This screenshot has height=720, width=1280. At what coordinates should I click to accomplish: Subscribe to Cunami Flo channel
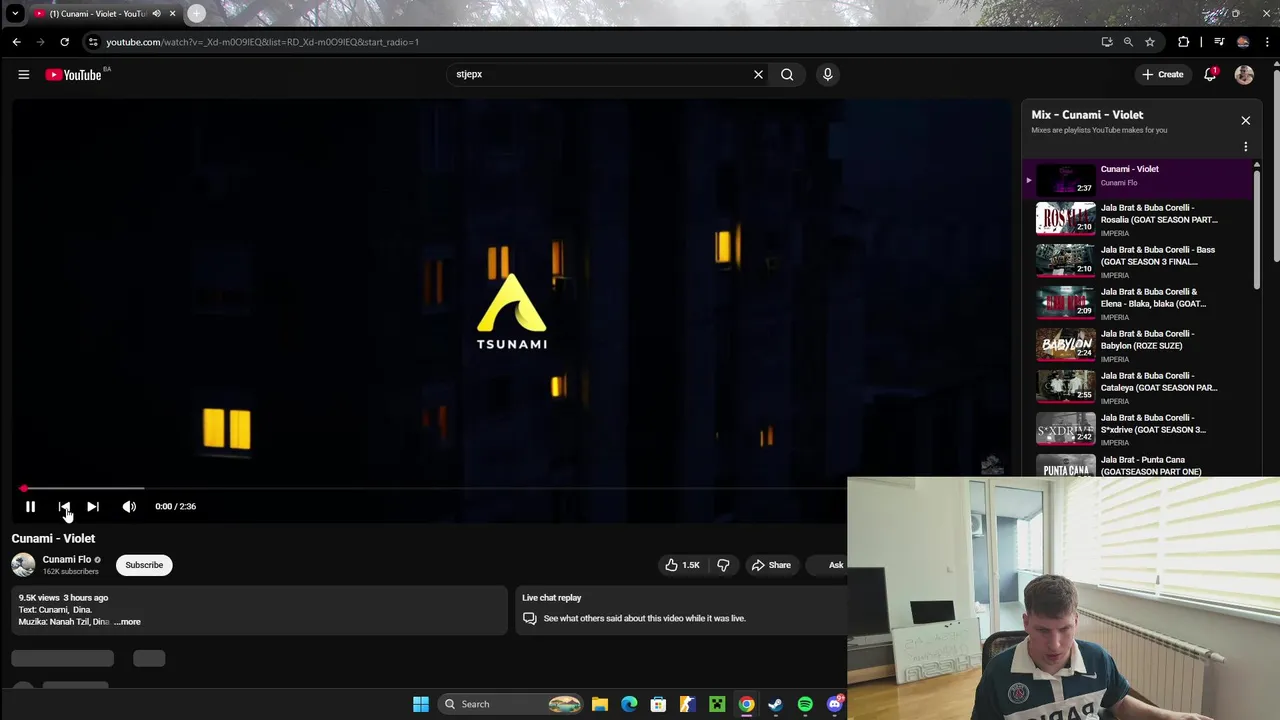(x=144, y=565)
